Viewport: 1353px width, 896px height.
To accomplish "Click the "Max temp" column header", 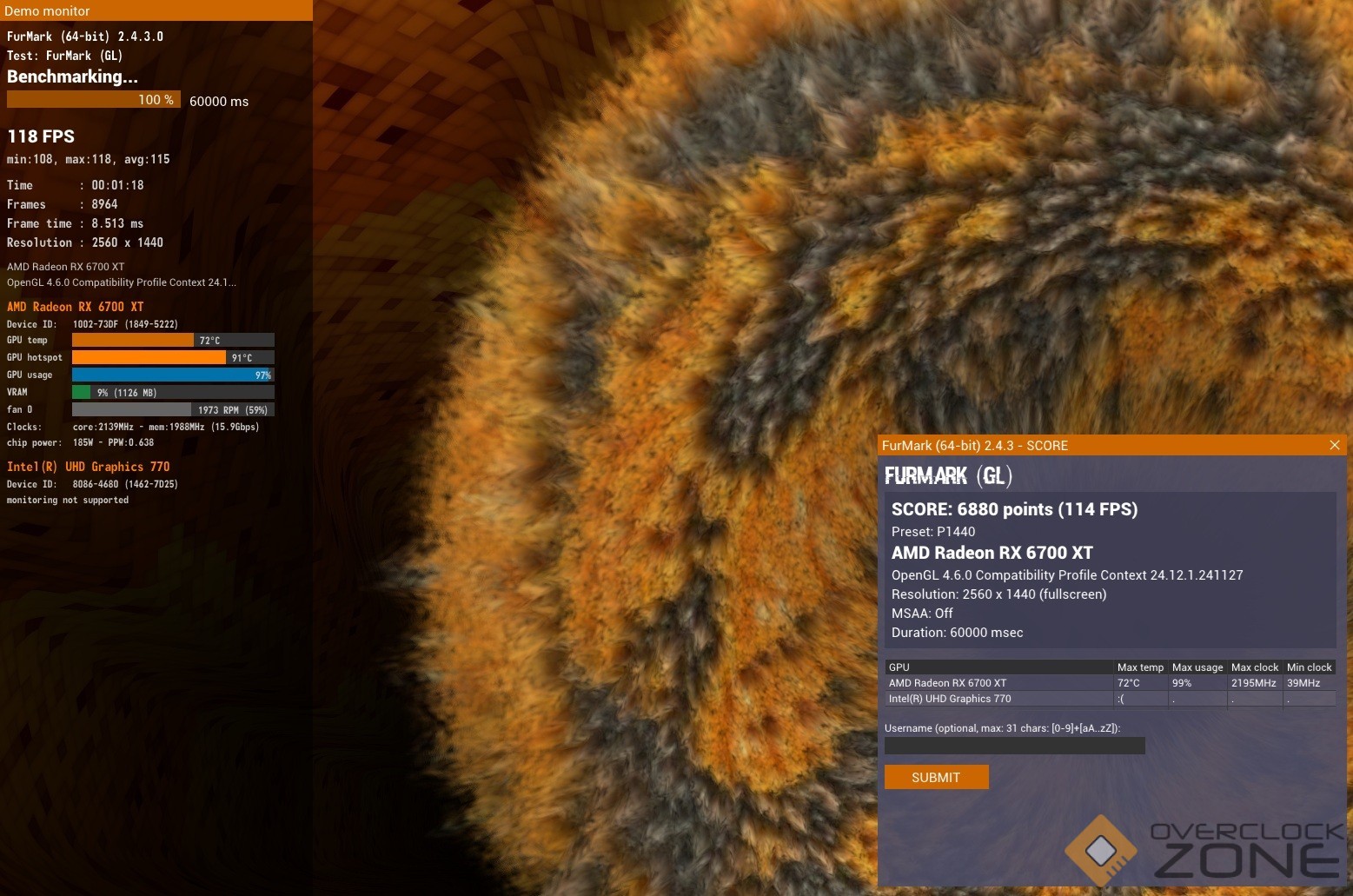I will pyautogui.click(x=1140, y=667).
